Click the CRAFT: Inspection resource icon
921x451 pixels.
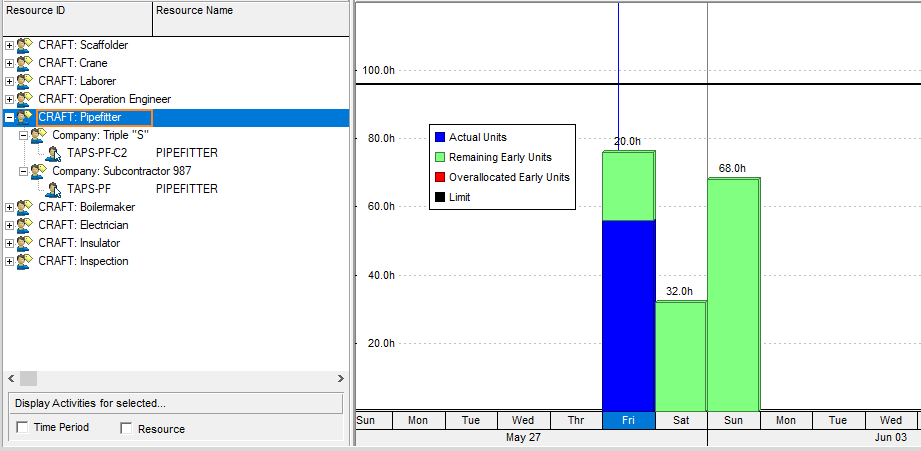[x=25, y=261]
